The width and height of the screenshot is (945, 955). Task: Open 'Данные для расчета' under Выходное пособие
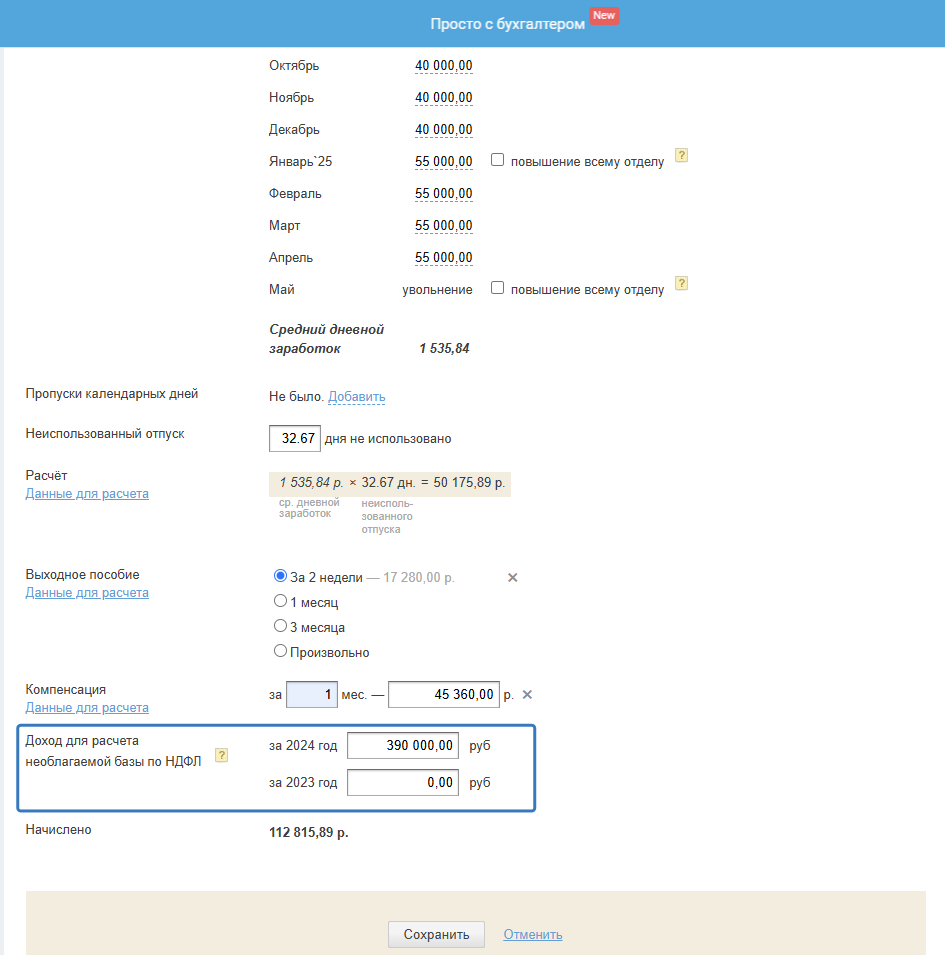pos(87,593)
